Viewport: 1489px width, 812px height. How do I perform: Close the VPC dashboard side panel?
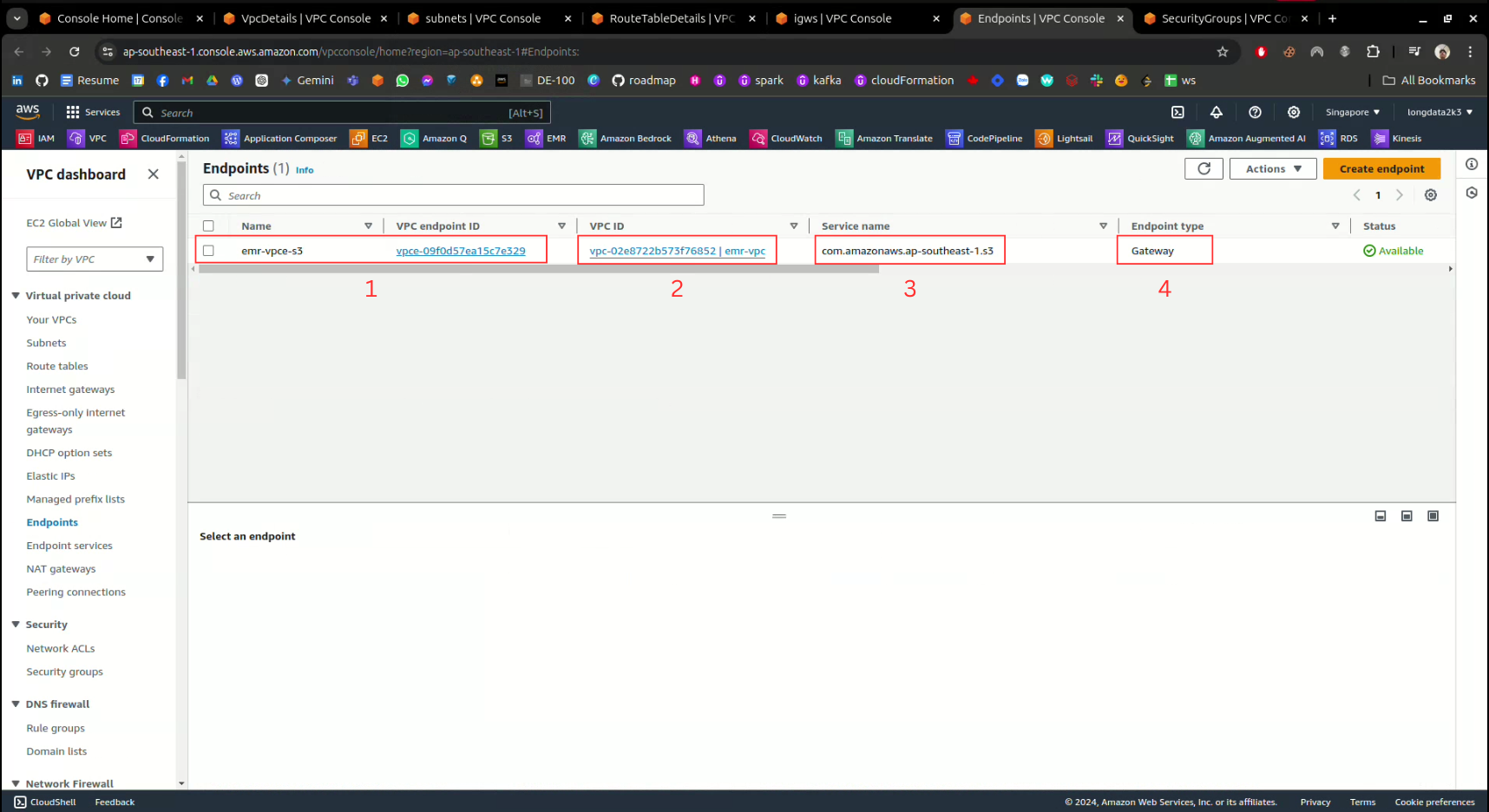click(x=154, y=174)
